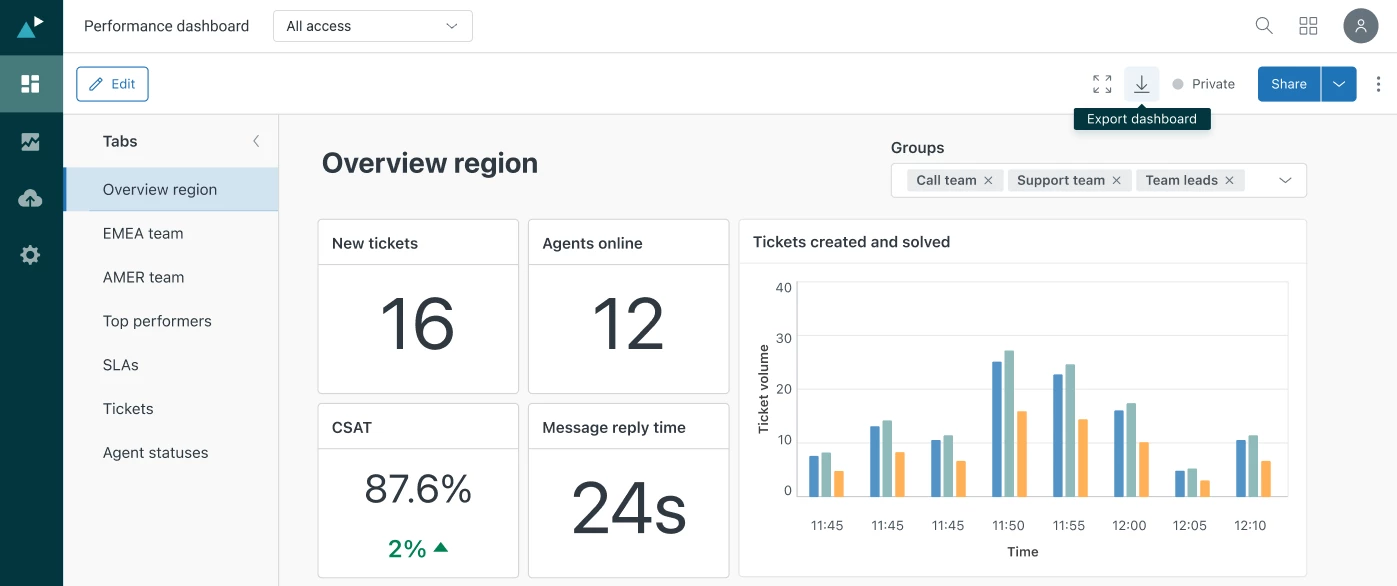Open the SLAs tab

coord(171,365)
